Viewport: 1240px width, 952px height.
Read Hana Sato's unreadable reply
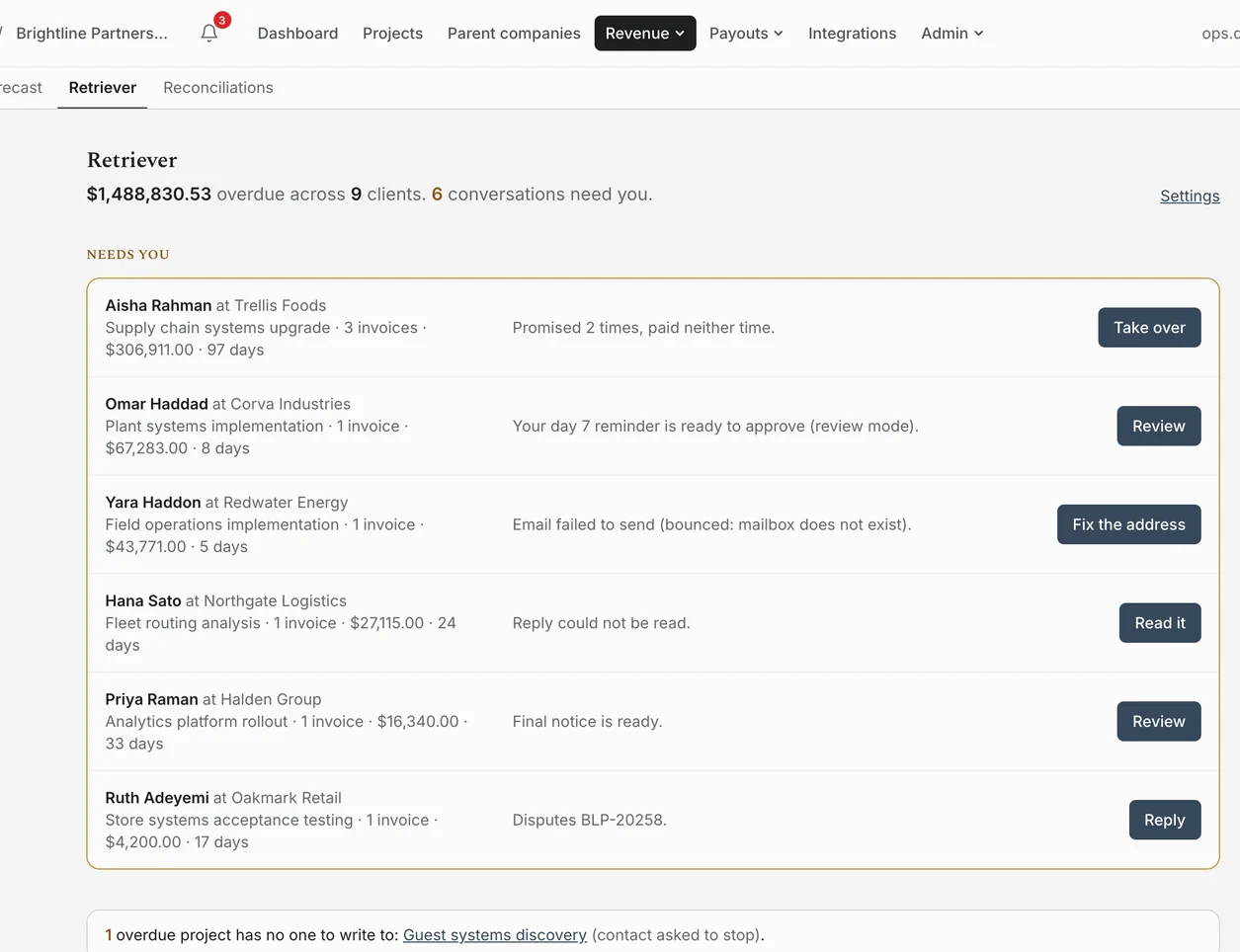[x=1160, y=623]
